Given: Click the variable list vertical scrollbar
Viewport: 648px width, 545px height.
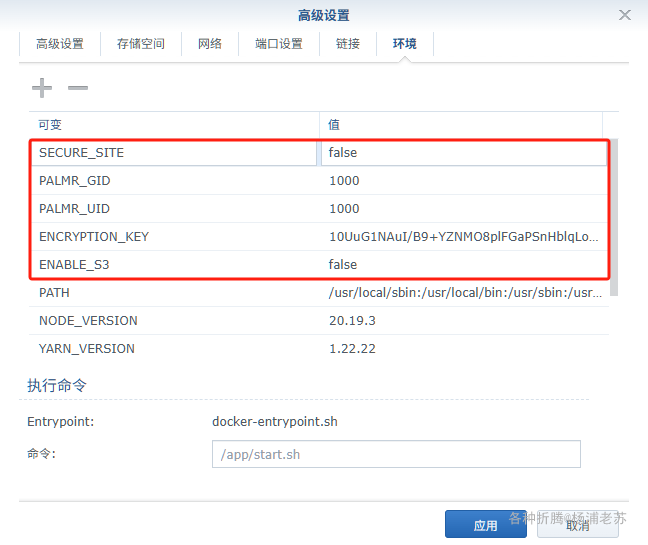Looking at the screenshot, I should click(x=614, y=217).
